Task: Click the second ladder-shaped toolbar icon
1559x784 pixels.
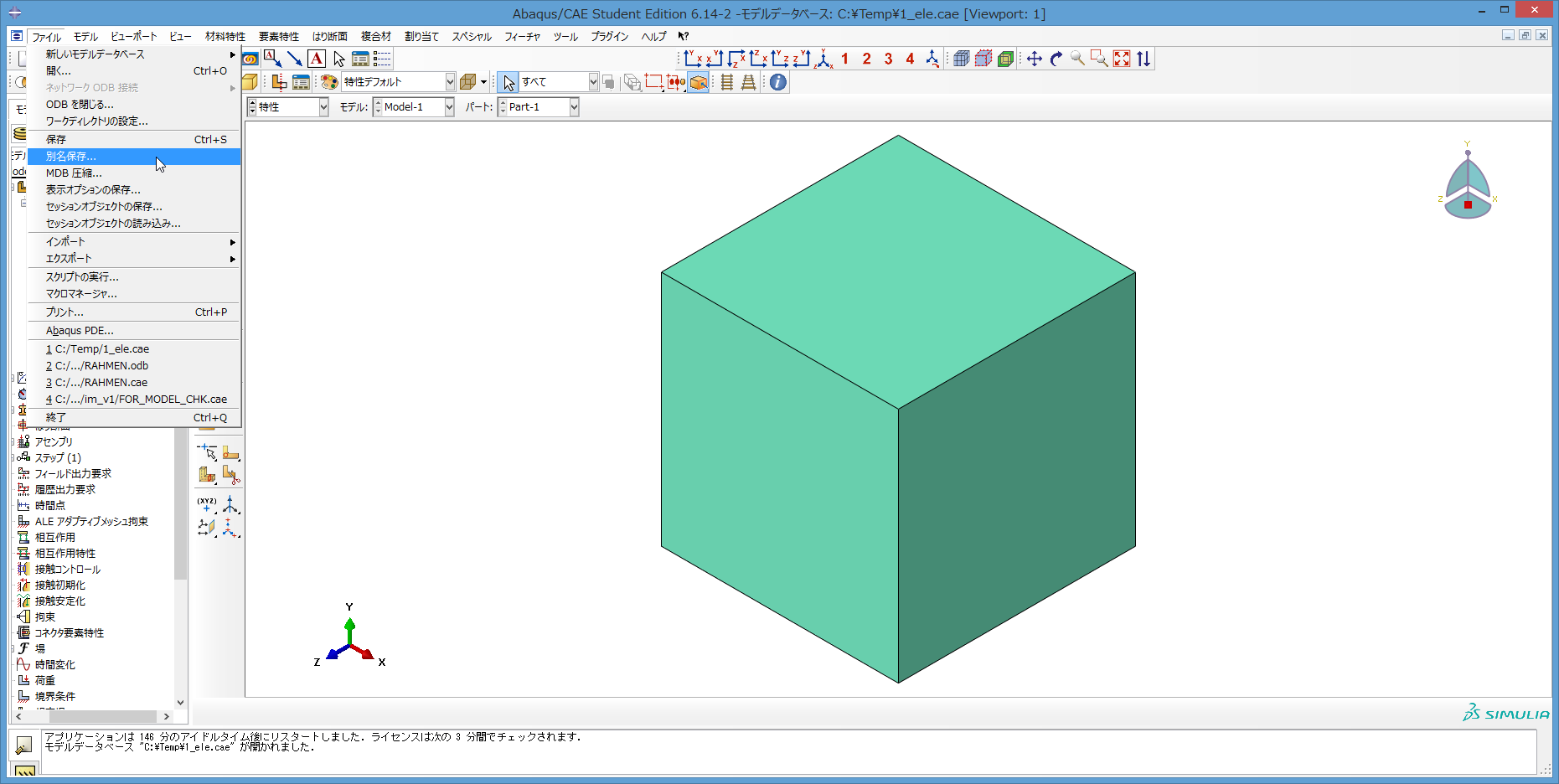Action: tap(749, 82)
